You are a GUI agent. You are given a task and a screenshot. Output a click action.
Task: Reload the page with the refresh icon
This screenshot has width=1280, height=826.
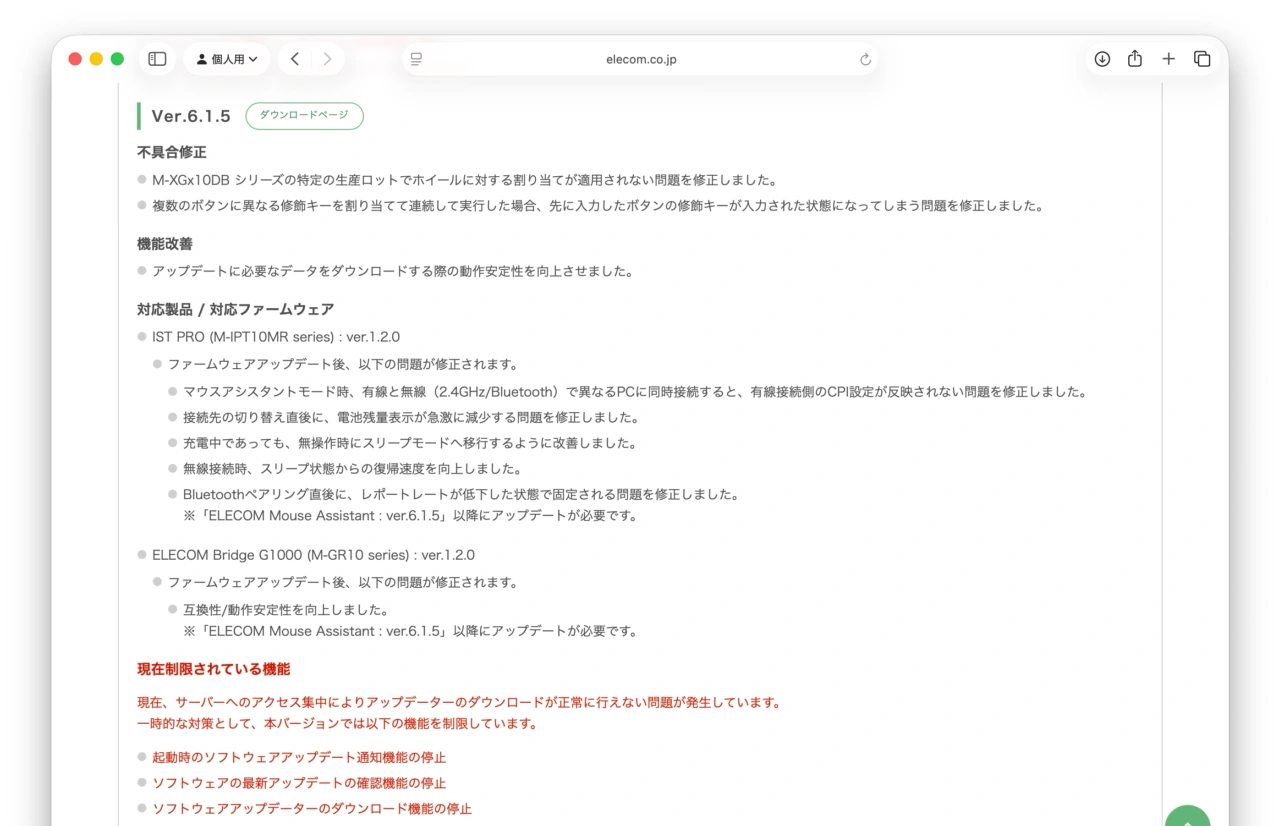(865, 59)
